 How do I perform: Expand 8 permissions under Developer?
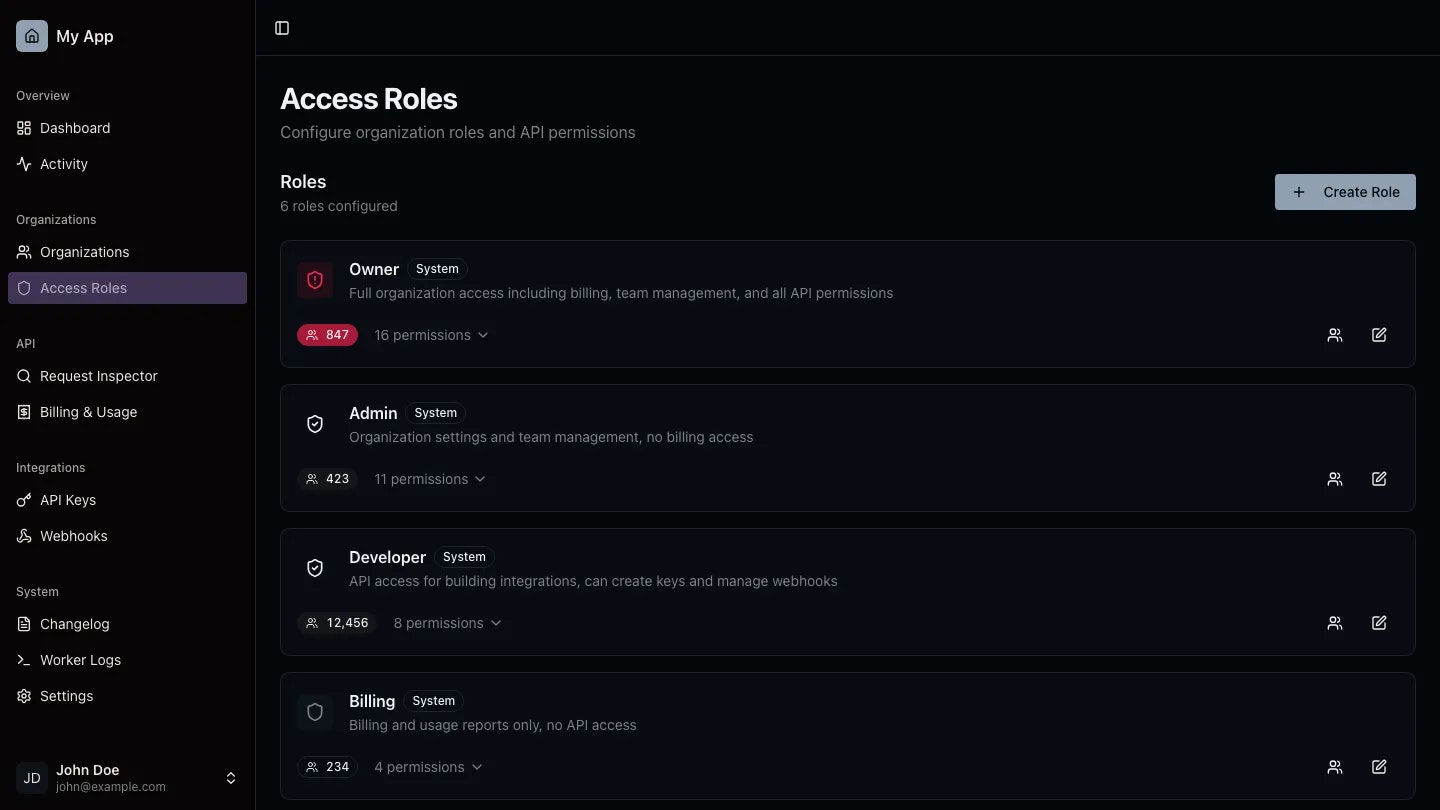pyautogui.click(x=447, y=623)
